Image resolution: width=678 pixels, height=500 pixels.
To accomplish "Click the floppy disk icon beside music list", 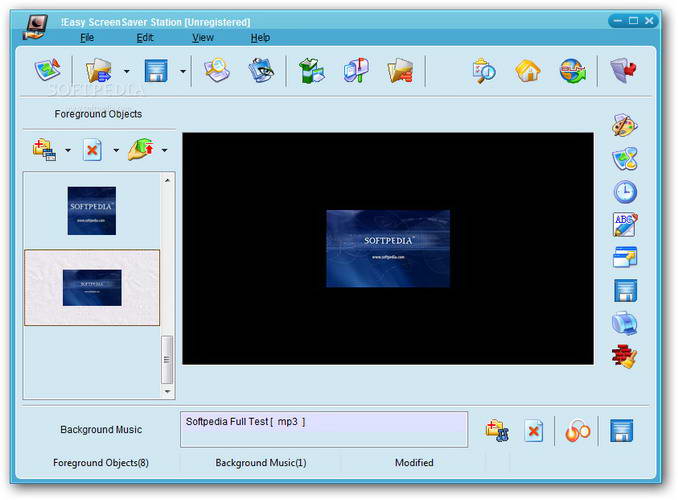I will 622,430.
